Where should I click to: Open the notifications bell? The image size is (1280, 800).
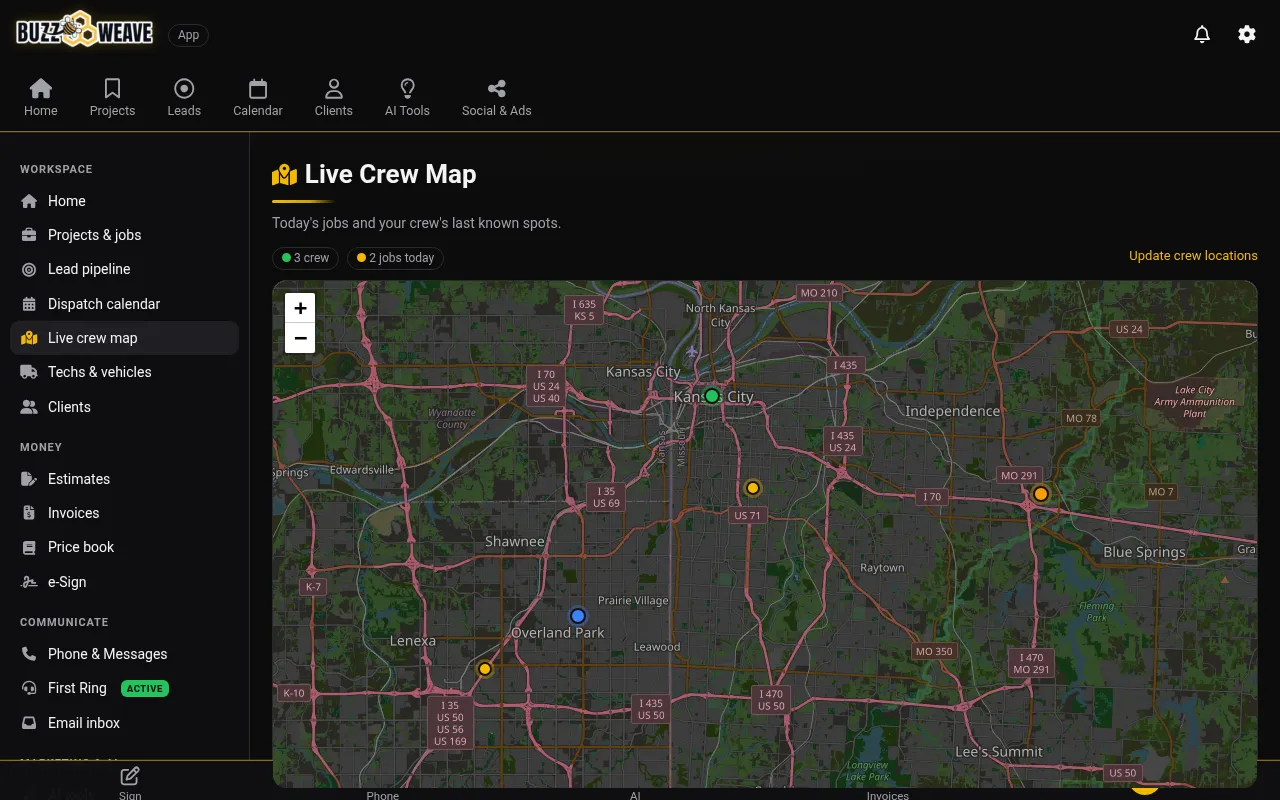(x=1202, y=34)
